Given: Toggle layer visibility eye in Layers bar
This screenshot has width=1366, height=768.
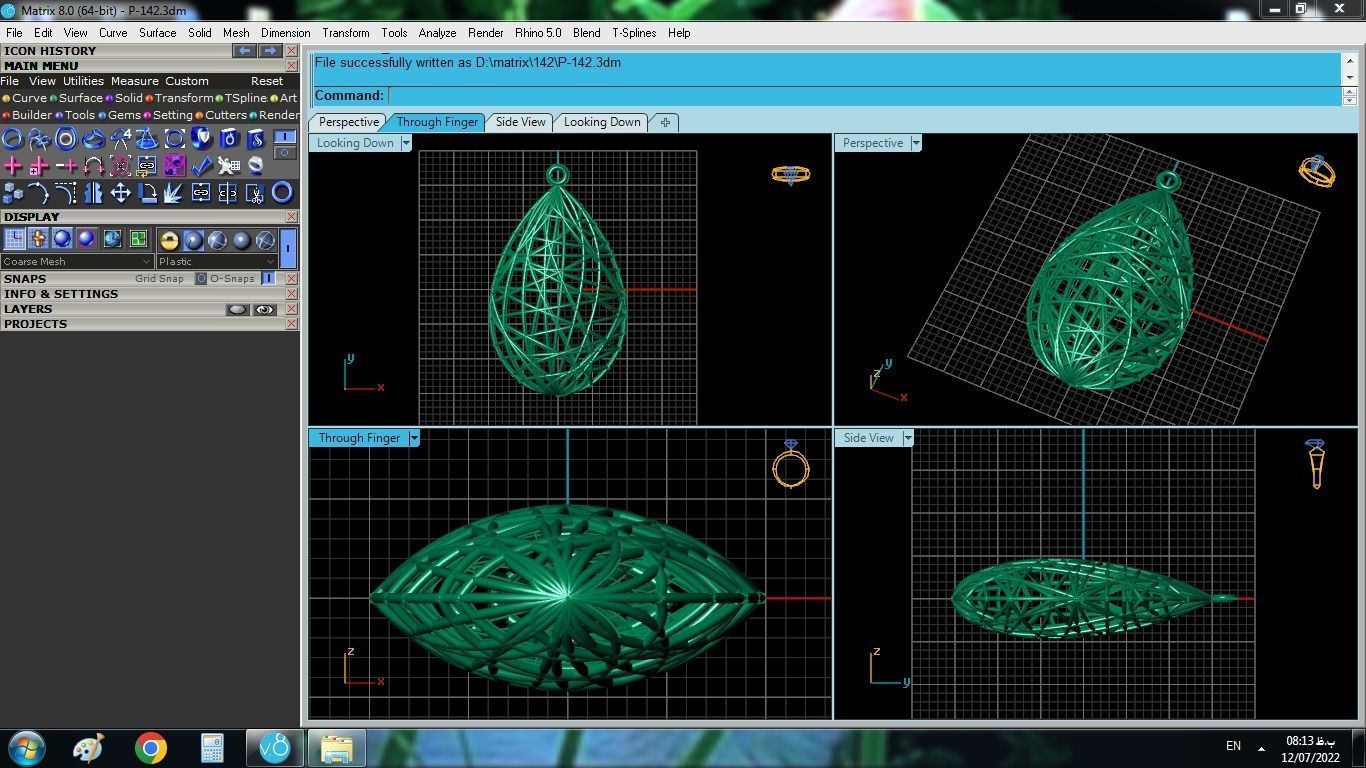Looking at the screenshot, I should (x=264, y=309).
